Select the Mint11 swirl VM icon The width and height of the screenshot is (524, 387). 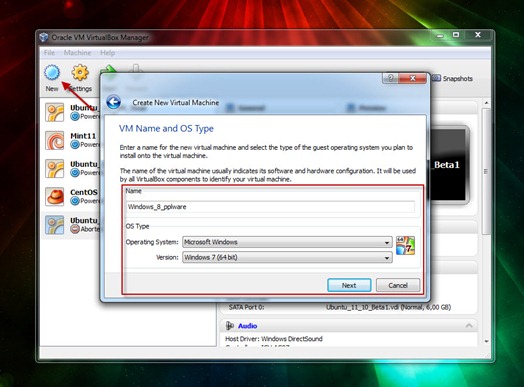pos(55,140)
